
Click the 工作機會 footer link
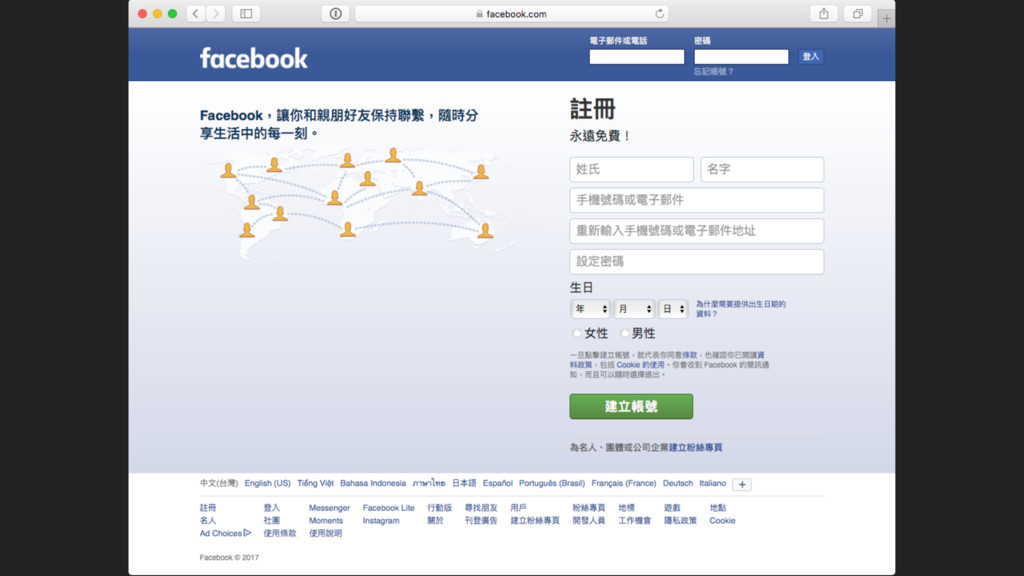tap(635, 520)
